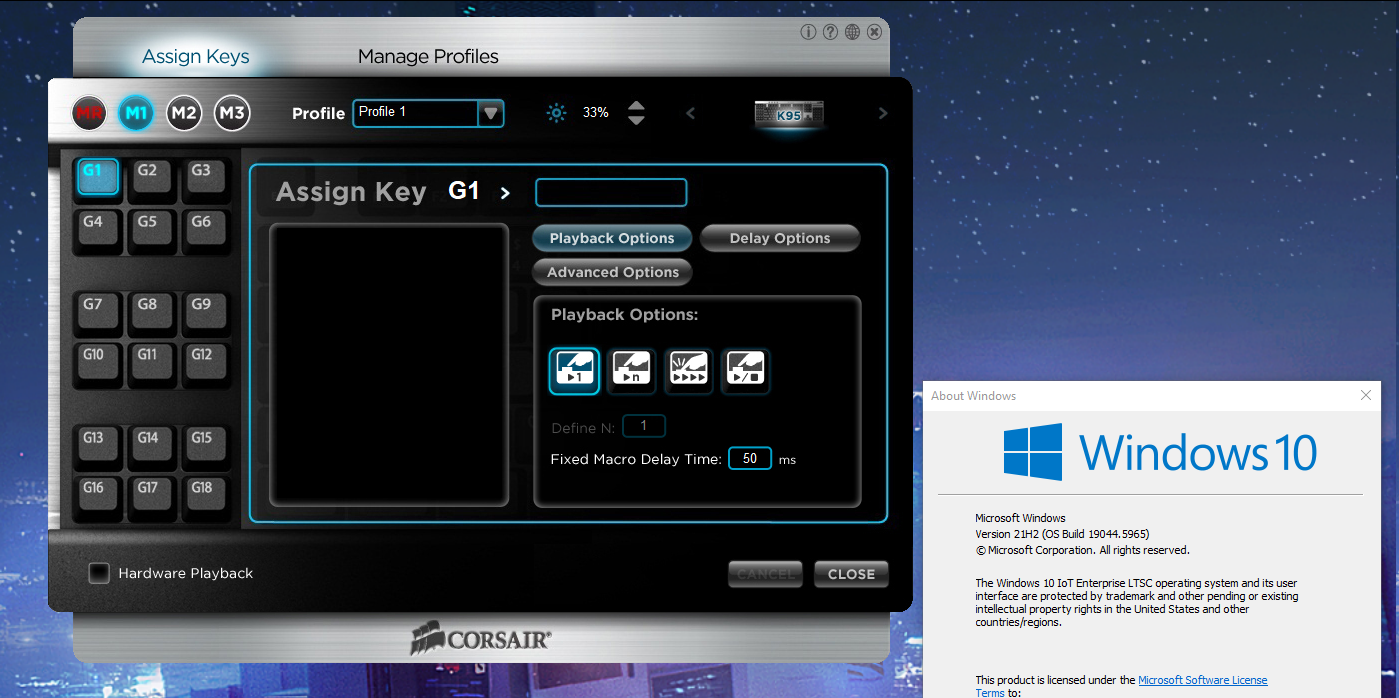1399x698 pixels.
Task: Open help with the question mark icon
Action: [830, 32]
